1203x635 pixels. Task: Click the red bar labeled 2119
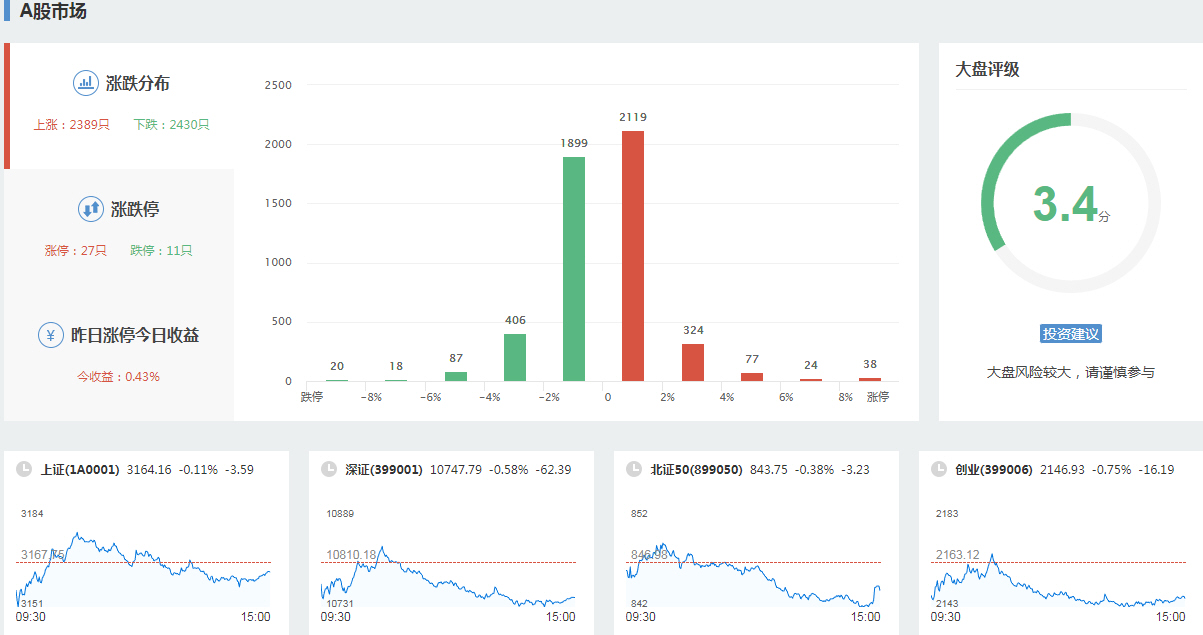pos(633,256)
